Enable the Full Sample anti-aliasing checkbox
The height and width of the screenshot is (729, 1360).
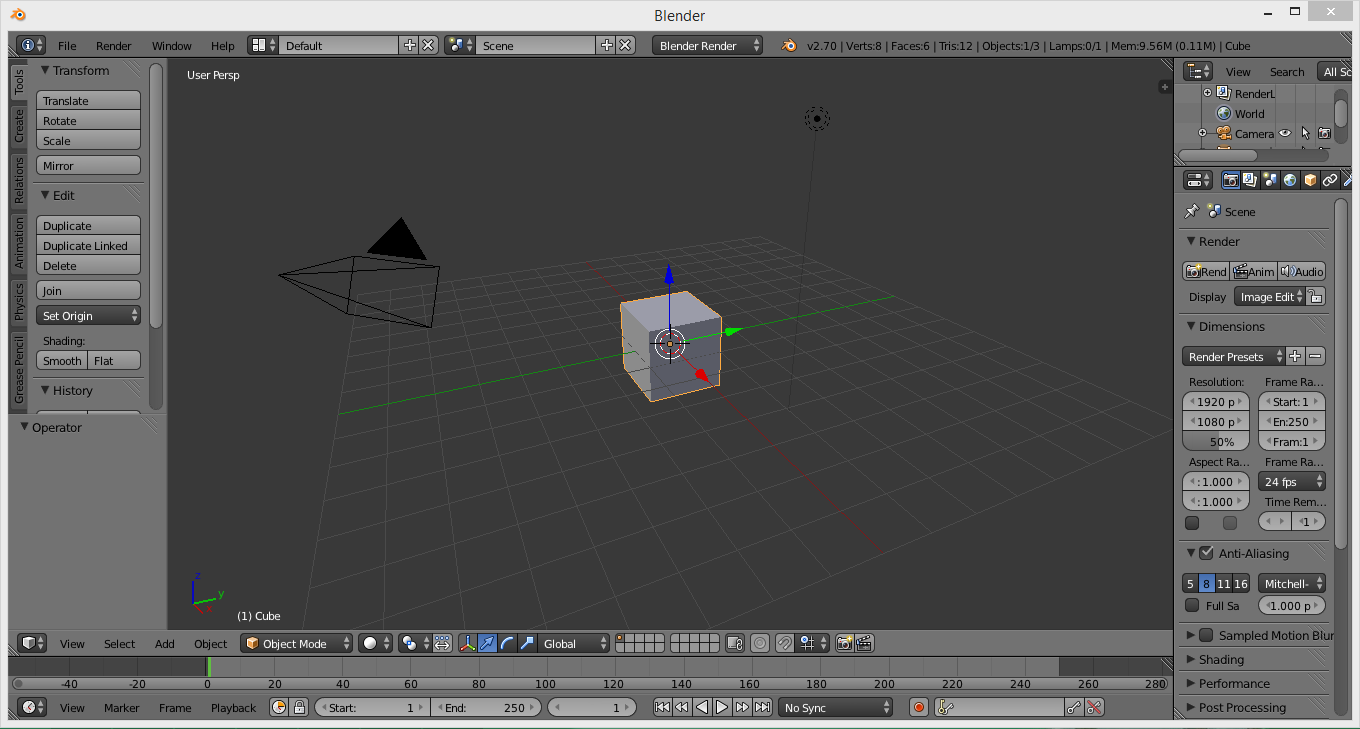coord(1192,605)
